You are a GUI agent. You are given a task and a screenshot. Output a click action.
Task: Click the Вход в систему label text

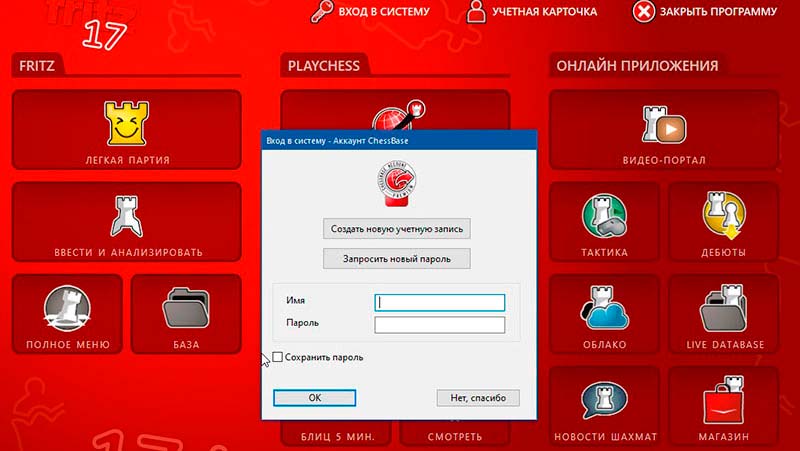coord(384,12)
